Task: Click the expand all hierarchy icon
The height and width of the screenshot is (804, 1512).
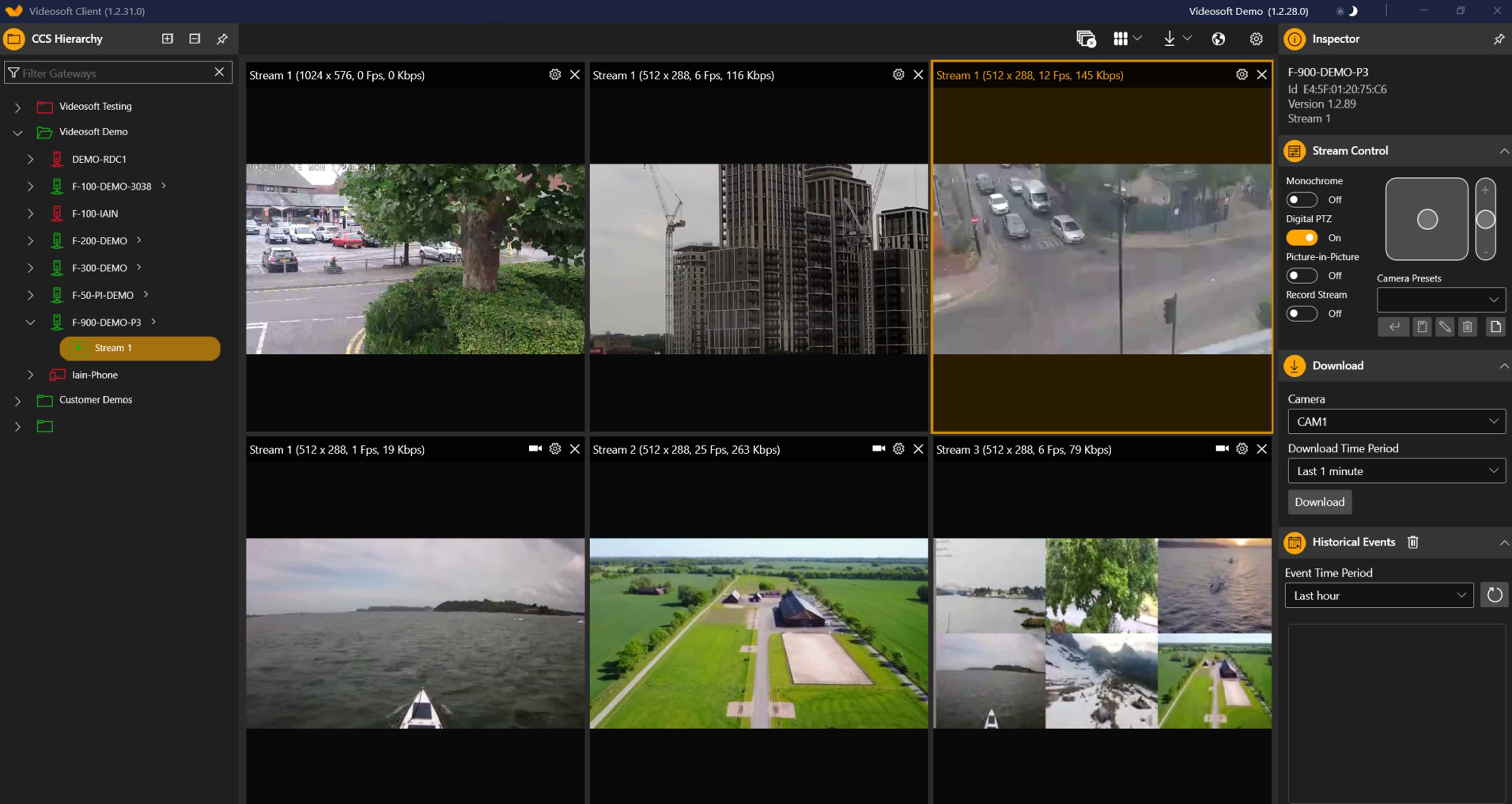Action: pyautogui.click(x=167, y=39)
